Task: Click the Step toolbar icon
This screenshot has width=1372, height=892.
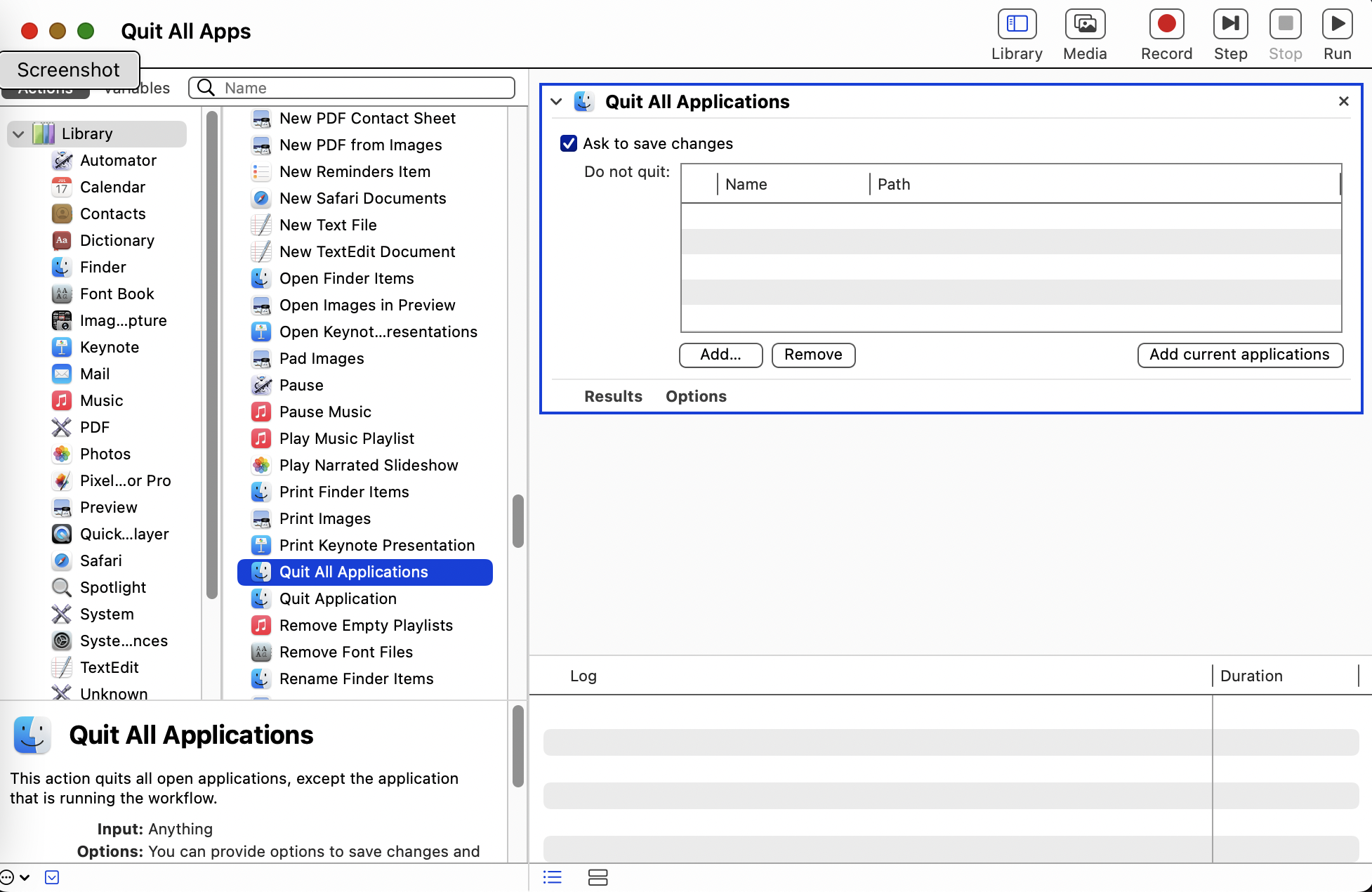Action: click(x=1230, y=25)
